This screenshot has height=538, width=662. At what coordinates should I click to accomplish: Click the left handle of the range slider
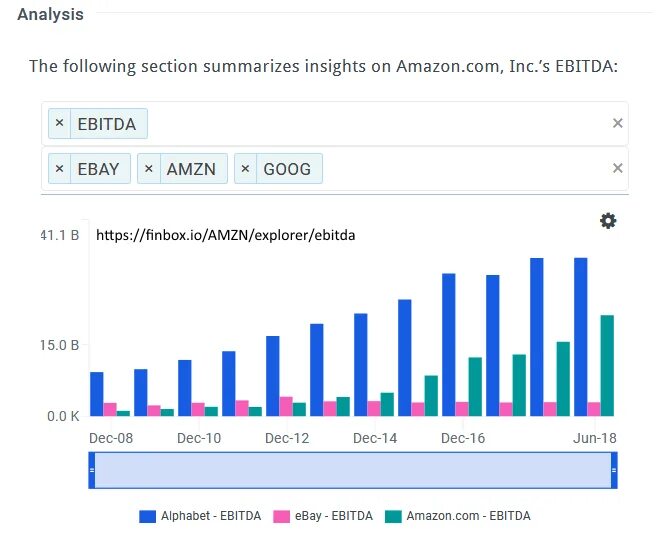coord(92,470)
